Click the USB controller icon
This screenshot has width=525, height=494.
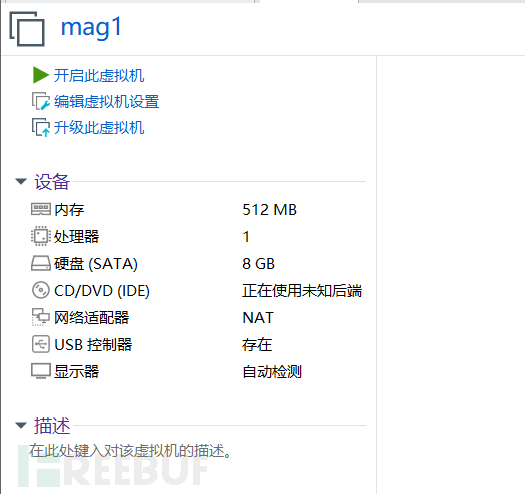point(41,344)
